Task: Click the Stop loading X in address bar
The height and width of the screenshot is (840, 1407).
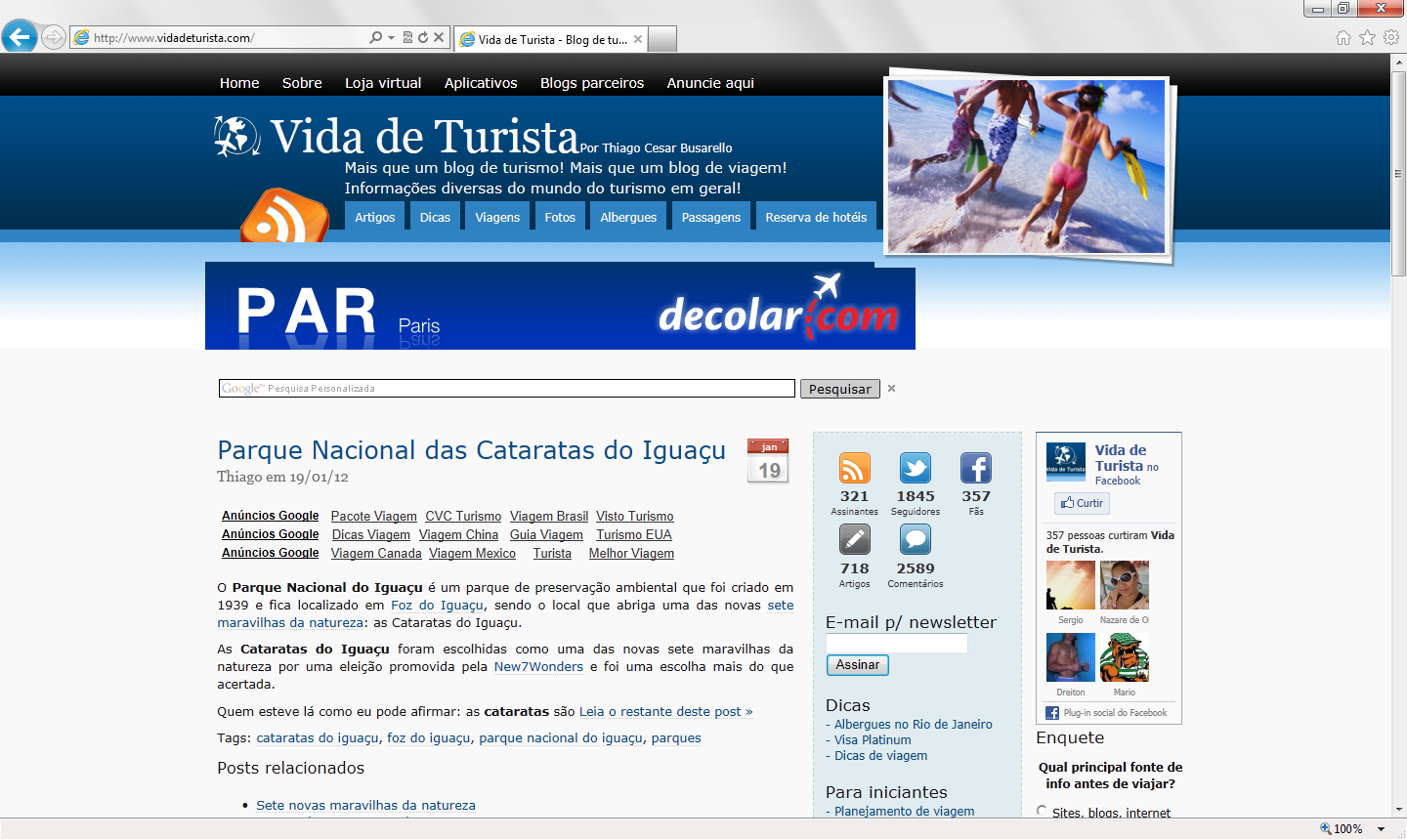Action: 439,37
